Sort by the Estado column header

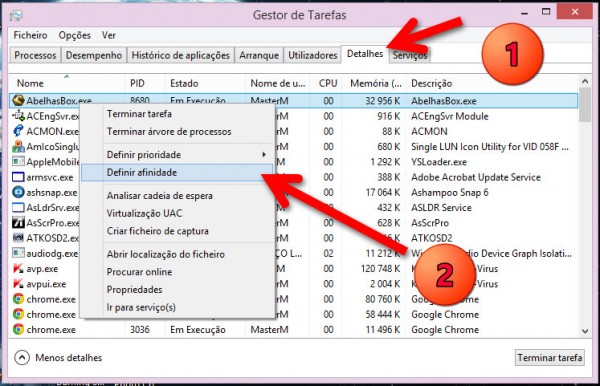pos(205,83)
